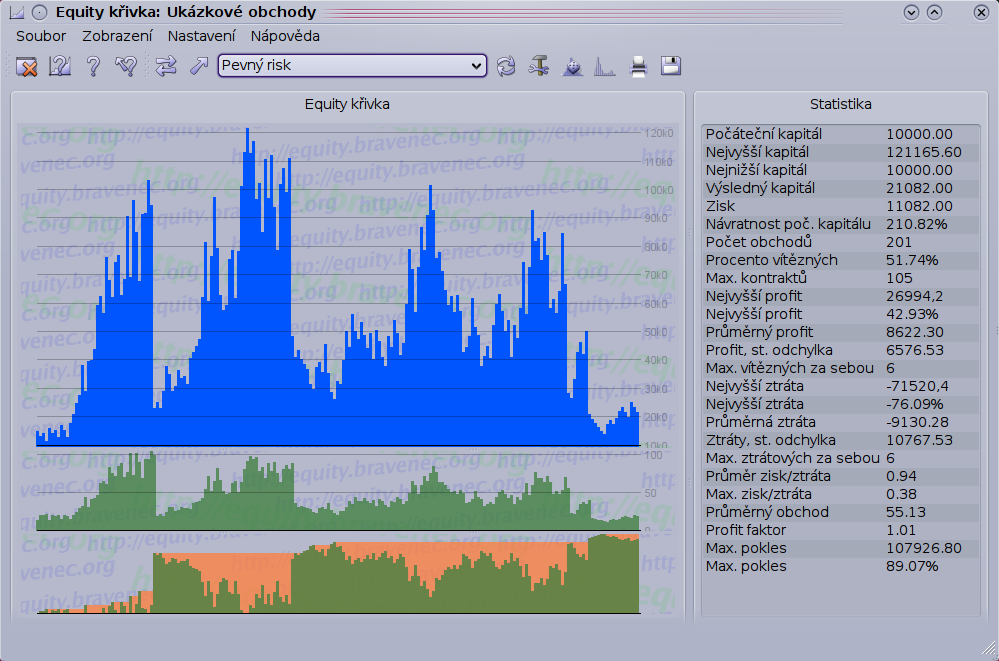Click the window menu icon in title bar

17,13
